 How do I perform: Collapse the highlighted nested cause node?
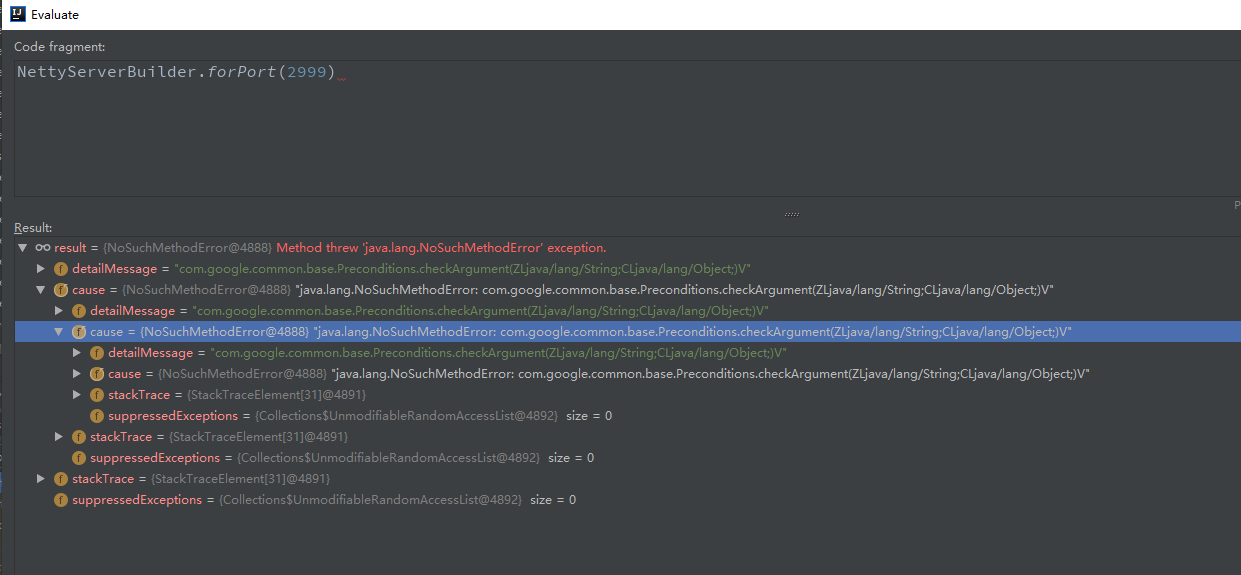[x=59, y=332]
